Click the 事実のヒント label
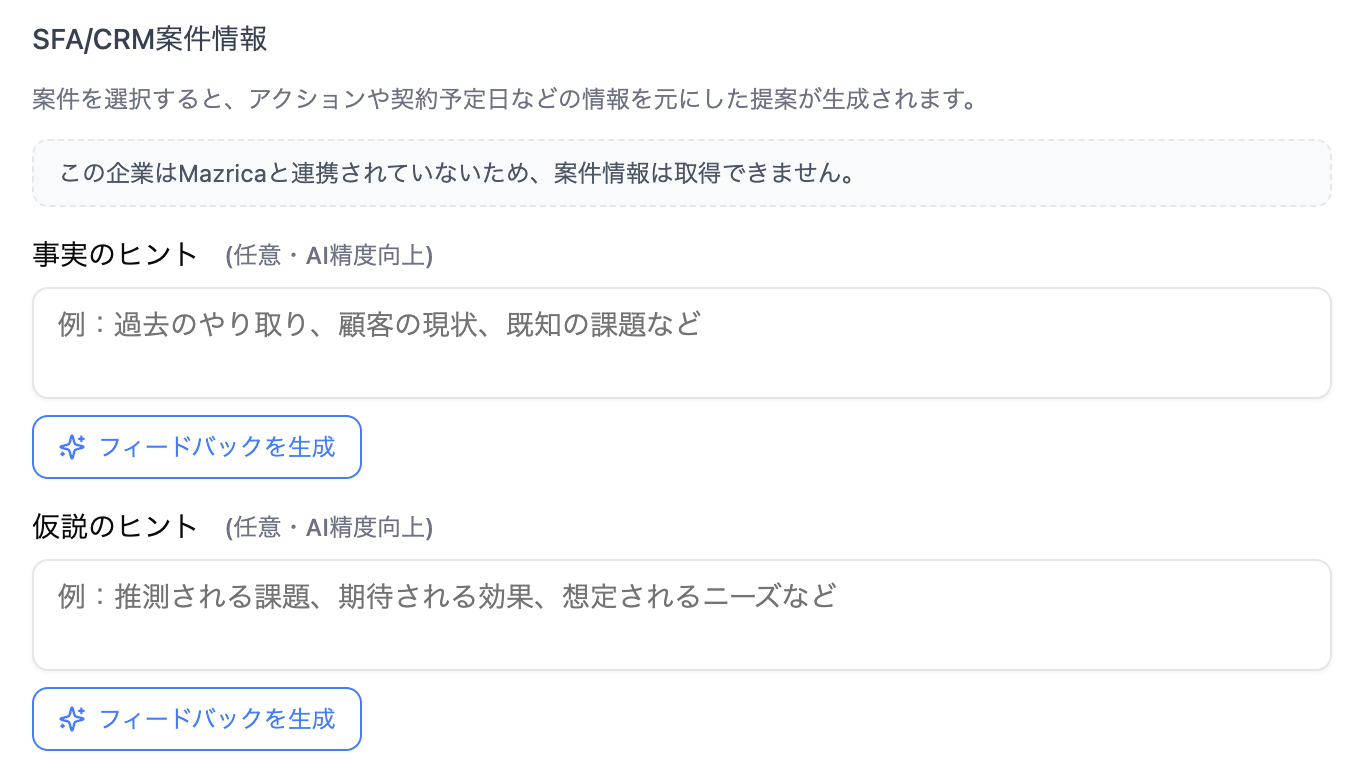Viewport: 1368px width, 768px height. pos(113,254)
